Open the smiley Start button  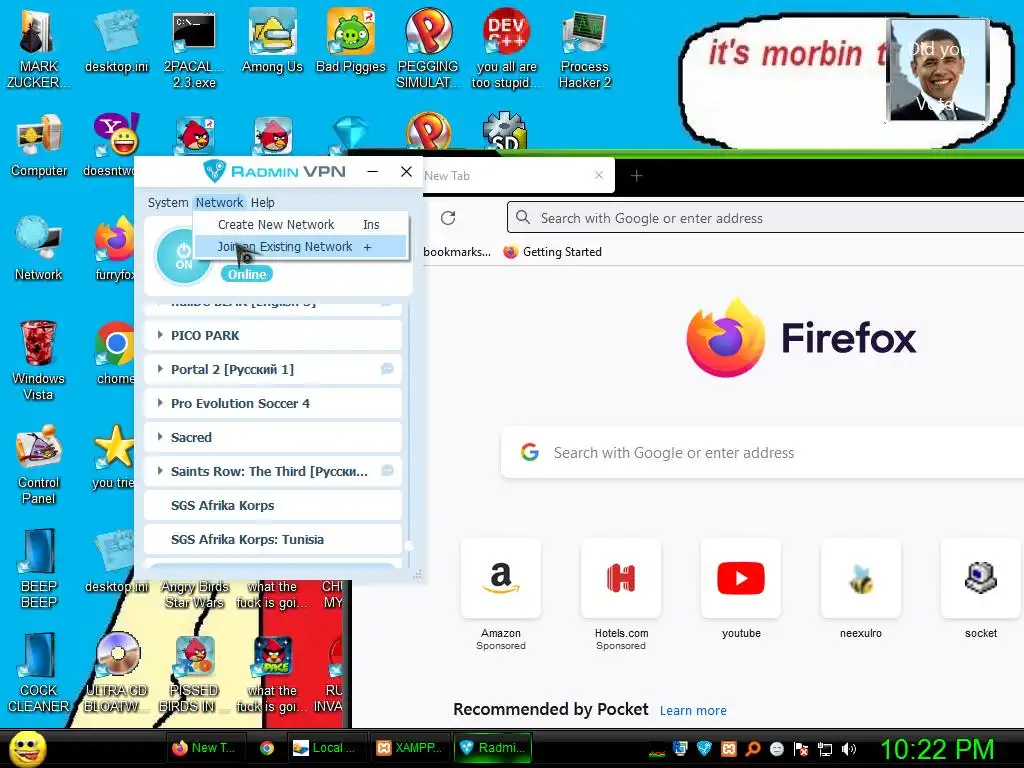pyautogui.click(x=28, y=748)
